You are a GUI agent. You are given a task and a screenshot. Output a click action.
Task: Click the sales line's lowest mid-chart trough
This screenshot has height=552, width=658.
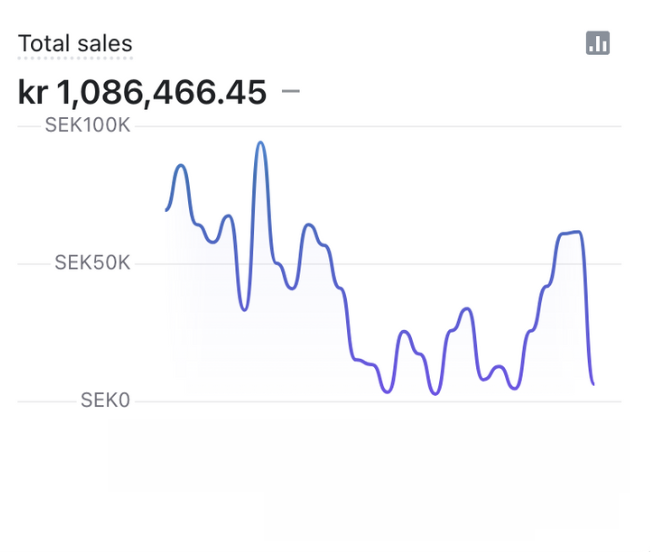435,393
